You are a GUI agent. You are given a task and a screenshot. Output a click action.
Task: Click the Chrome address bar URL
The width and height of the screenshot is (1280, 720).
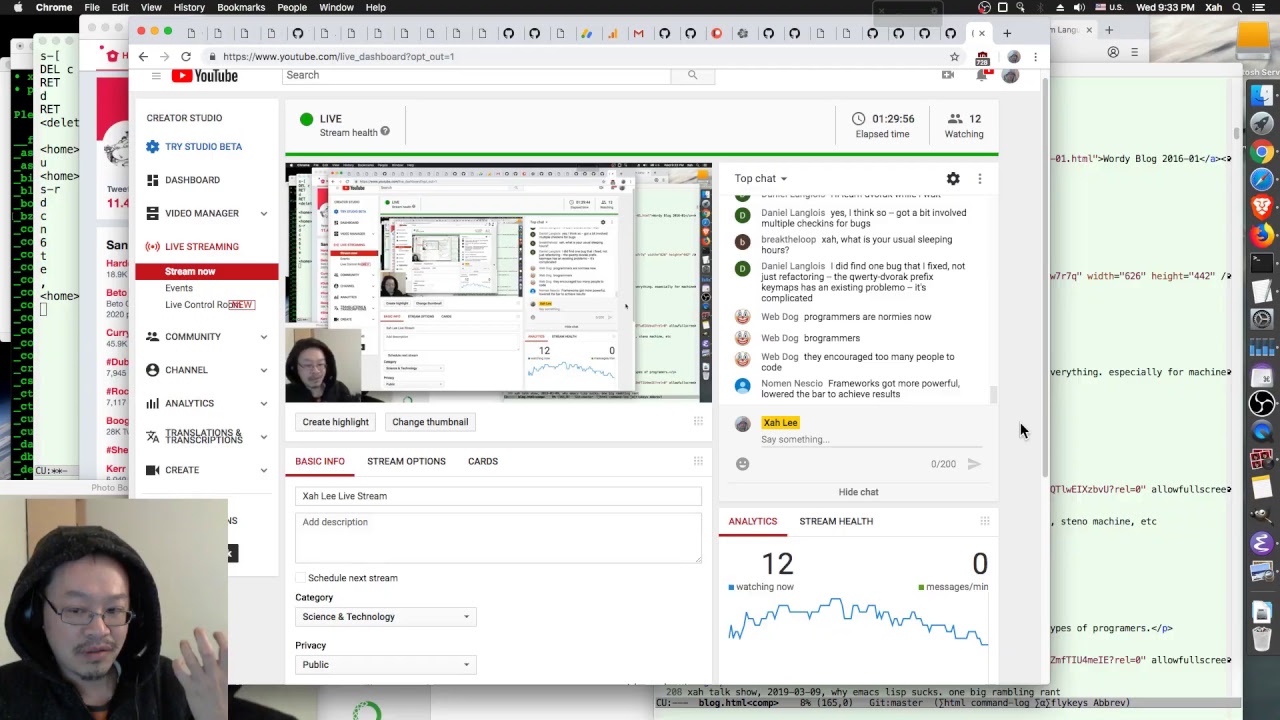[x=339, y=57]
